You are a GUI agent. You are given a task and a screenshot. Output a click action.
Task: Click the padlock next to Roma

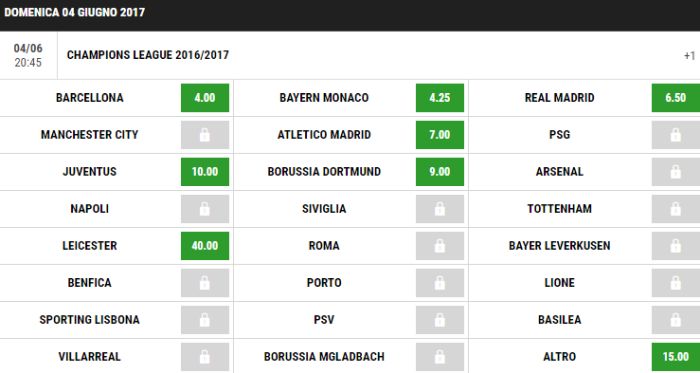(440, 246)
